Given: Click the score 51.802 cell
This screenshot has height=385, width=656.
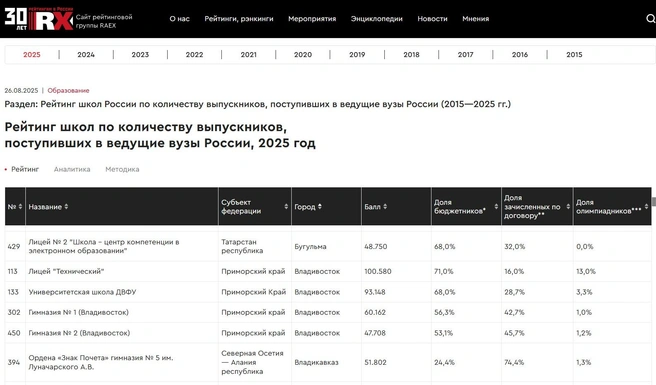Looking at the screenshot, I should [x=375, y=362].
